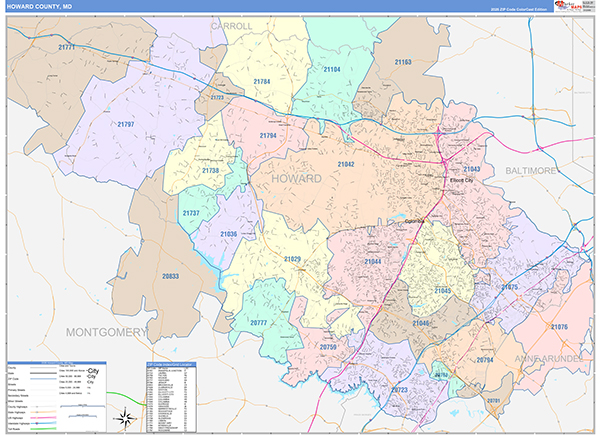Select ZIP code label 21797
The width and height of the screenshot is (600, 435).
[x=126, y=124]
